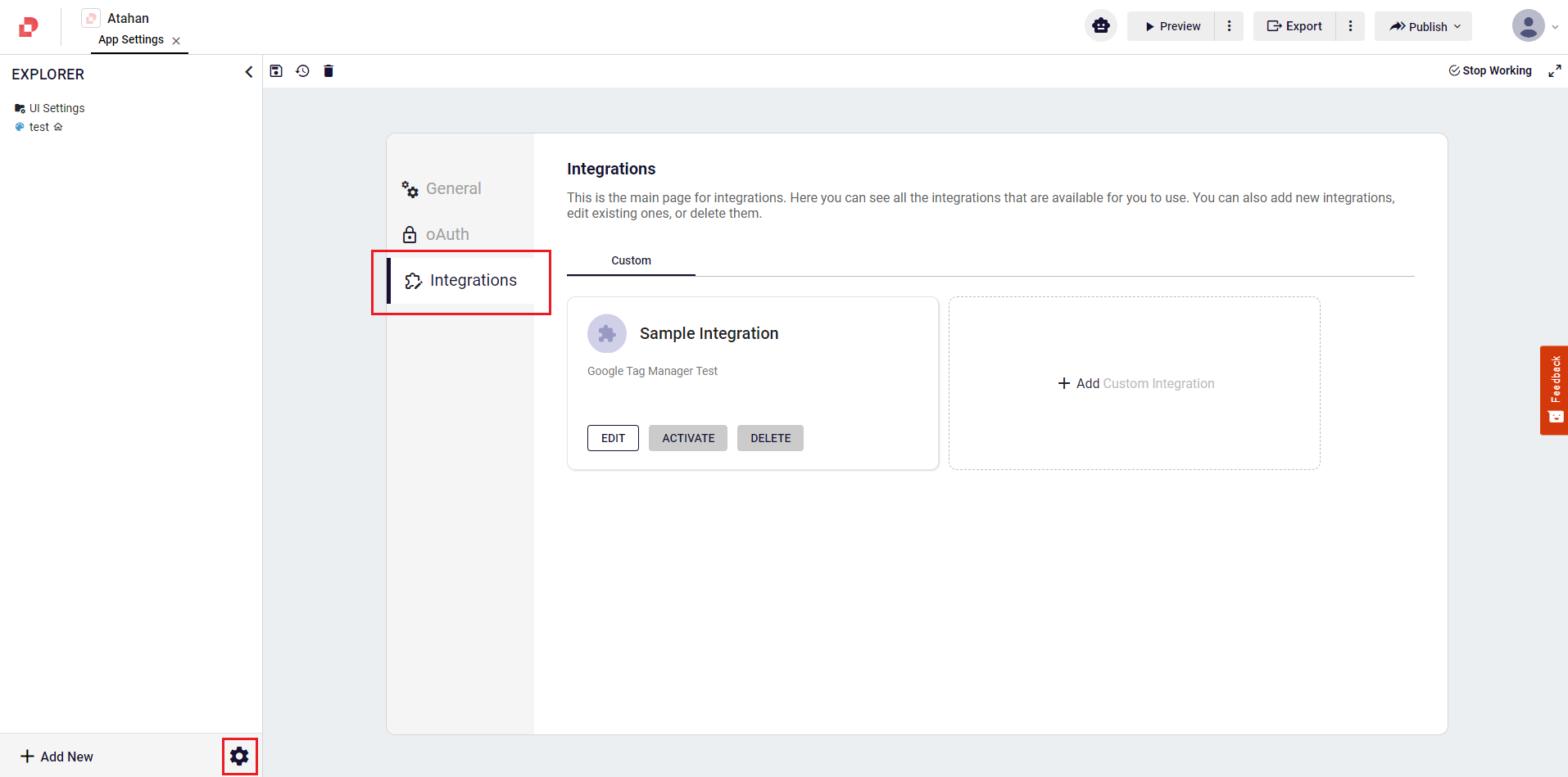Expand user account avatar menu
The width and height of the screenshot is (1568, 777).
(1534, 26)
